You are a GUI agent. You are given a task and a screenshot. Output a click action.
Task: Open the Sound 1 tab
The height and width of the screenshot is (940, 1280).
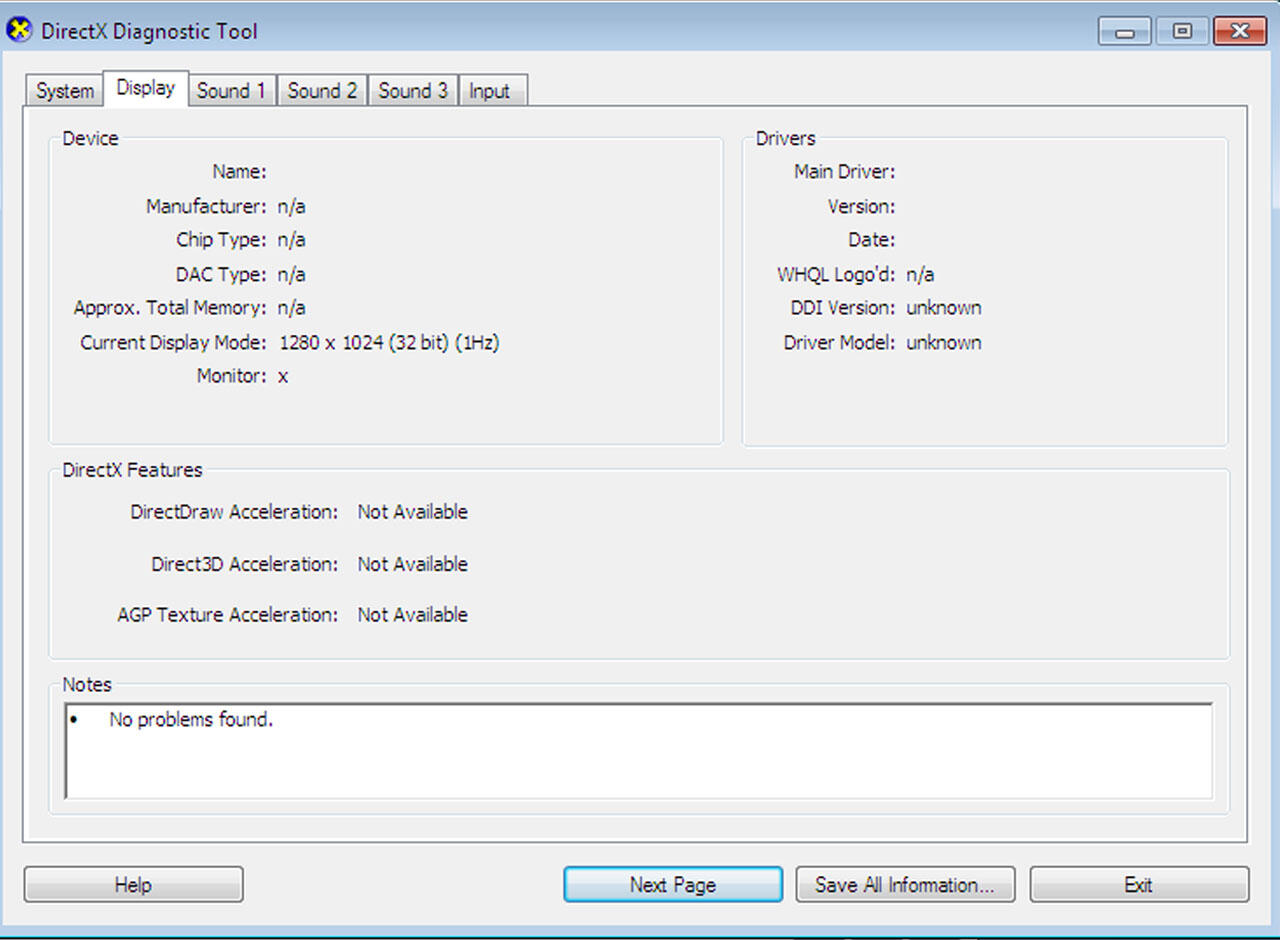tap(232, 91)
